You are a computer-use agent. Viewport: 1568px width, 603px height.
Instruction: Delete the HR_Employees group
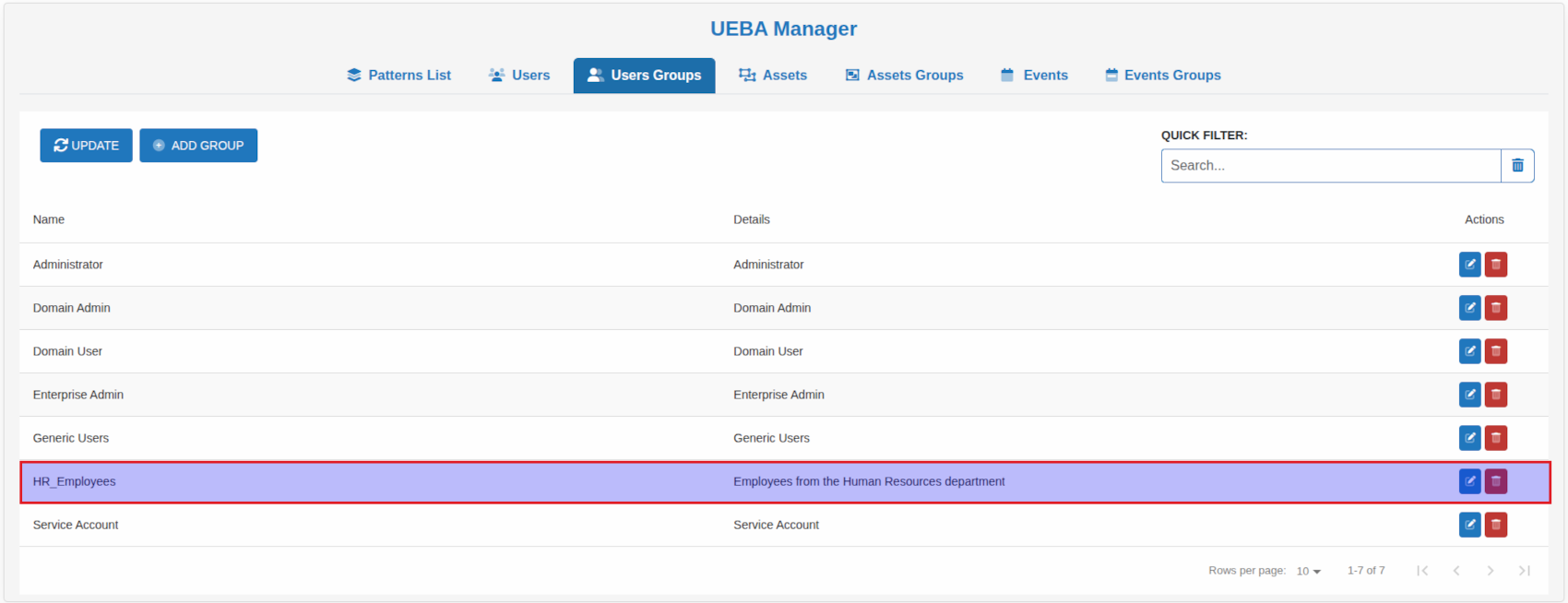(1495, 481)
